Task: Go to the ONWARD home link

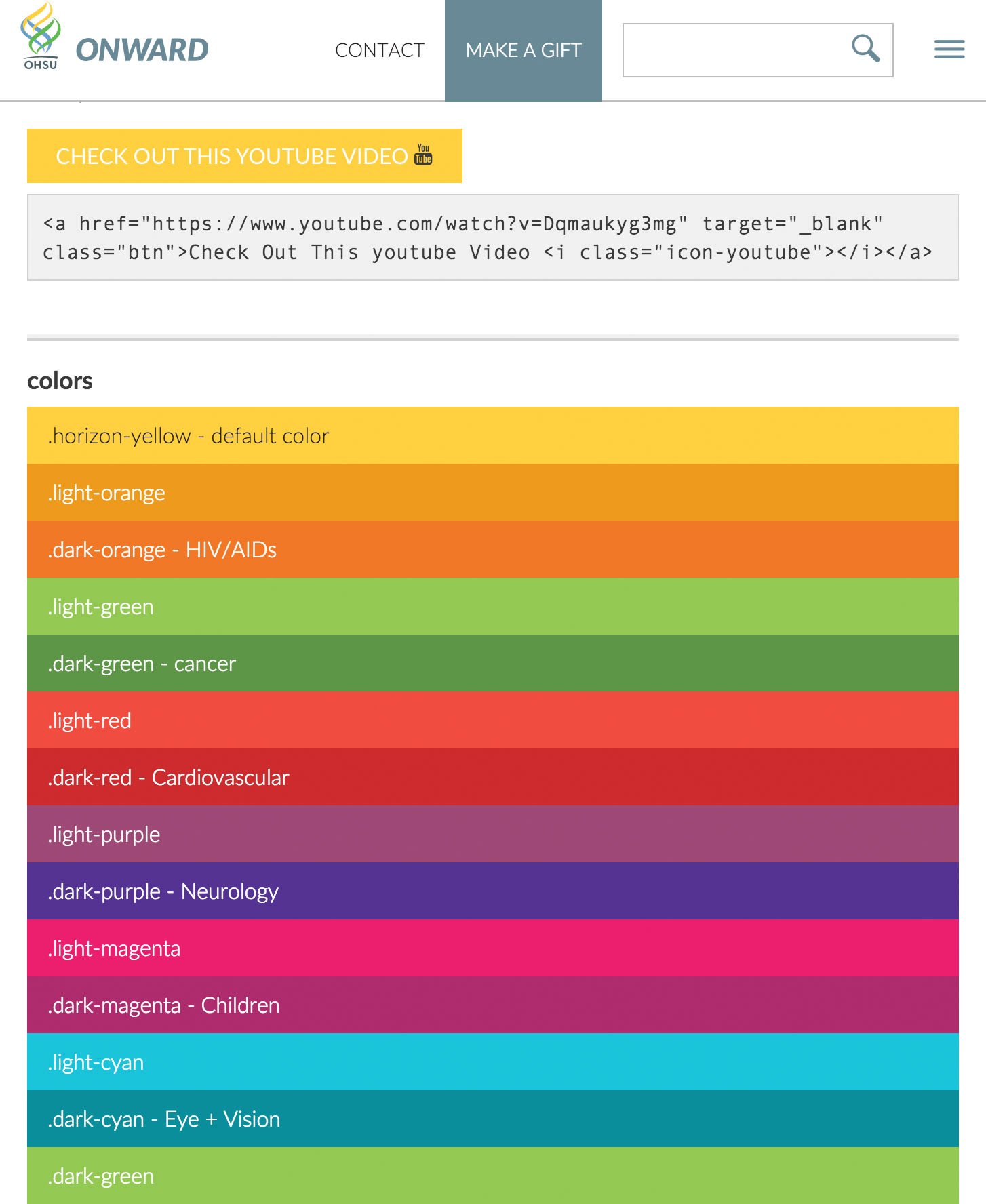Action: 142,50
